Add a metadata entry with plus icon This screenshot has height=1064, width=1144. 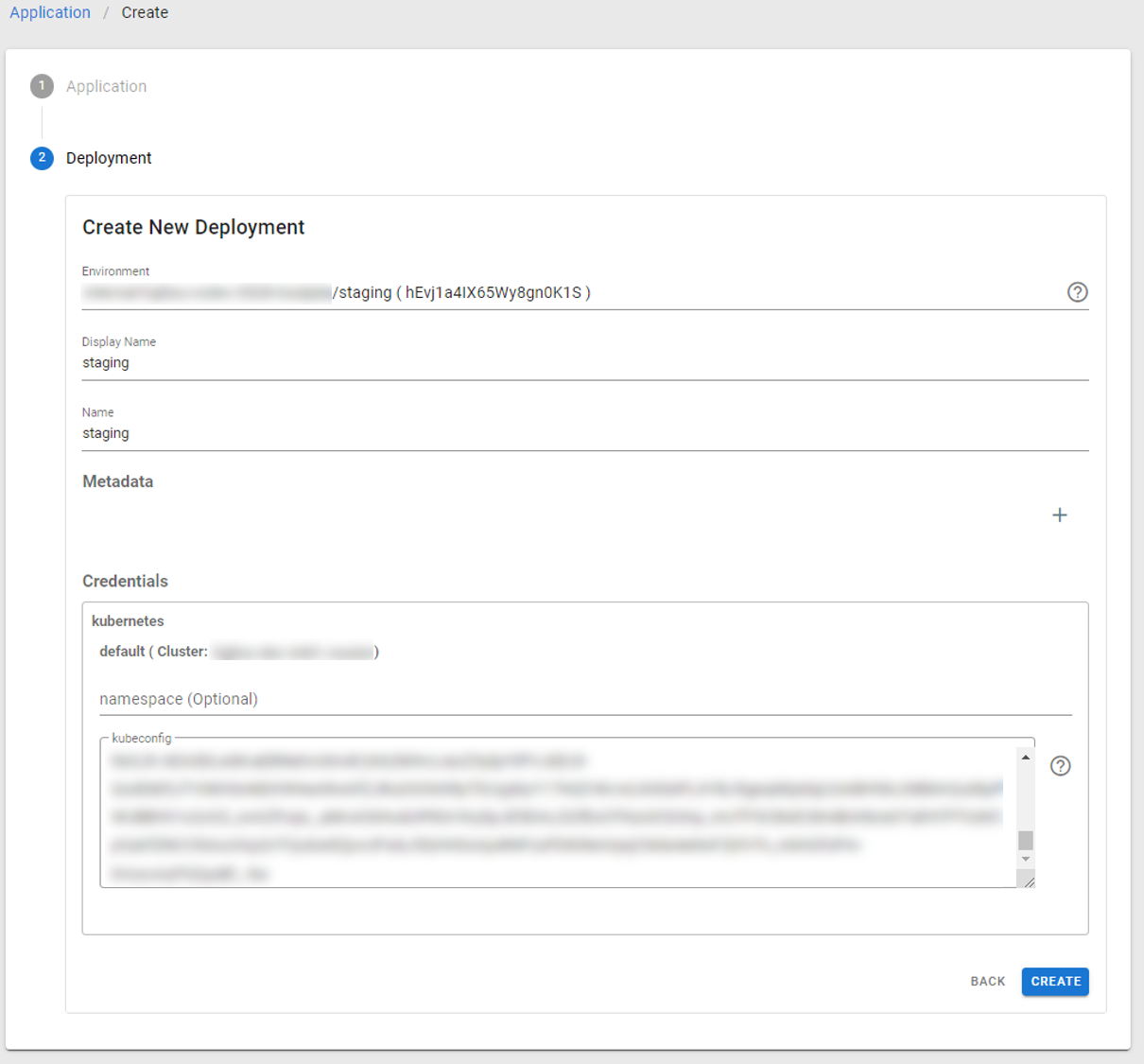pyautogui.click(x=1059, y=515)
